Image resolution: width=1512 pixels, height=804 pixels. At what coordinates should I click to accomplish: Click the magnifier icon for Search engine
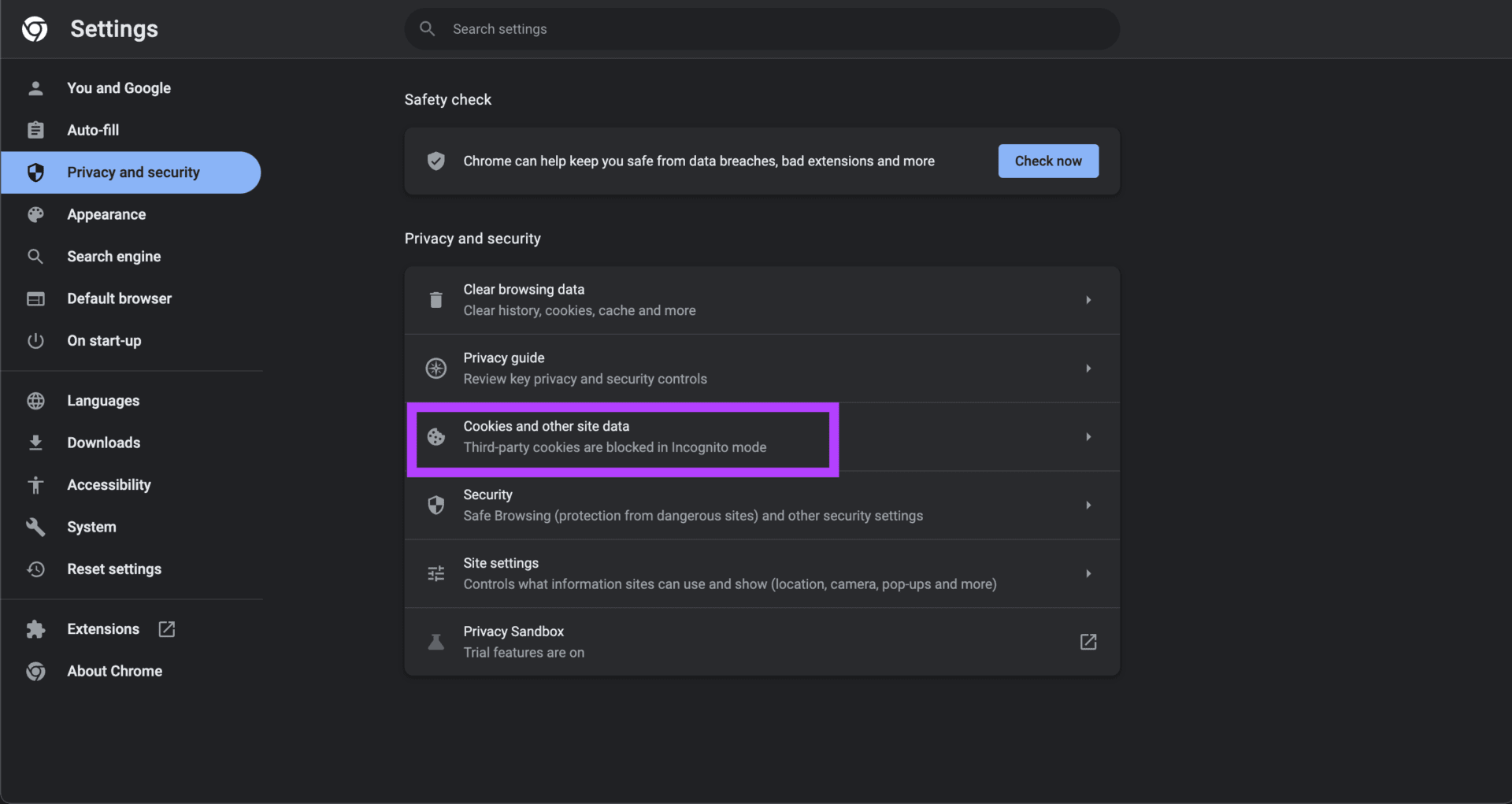tap(35, 257)
